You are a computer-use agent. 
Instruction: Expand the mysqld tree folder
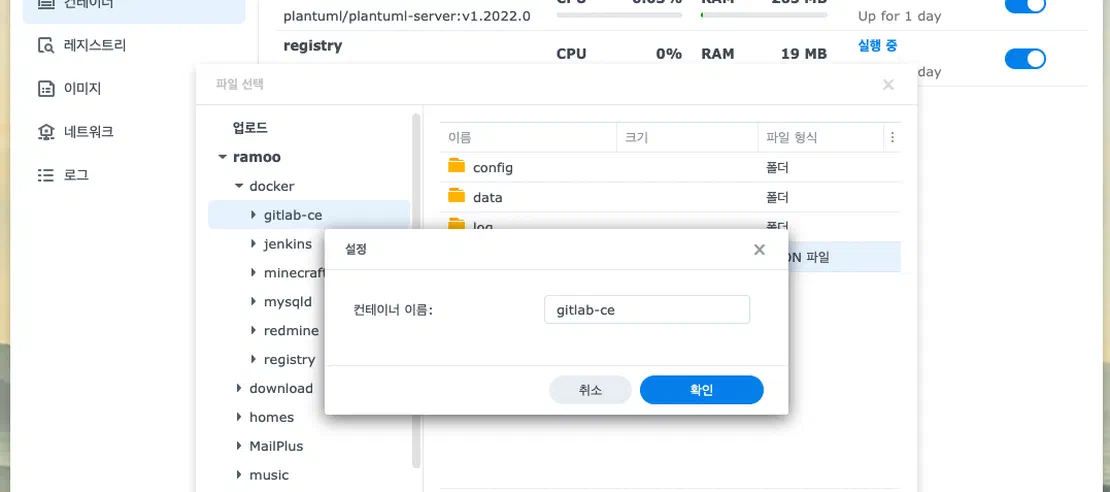click(253, 302)
